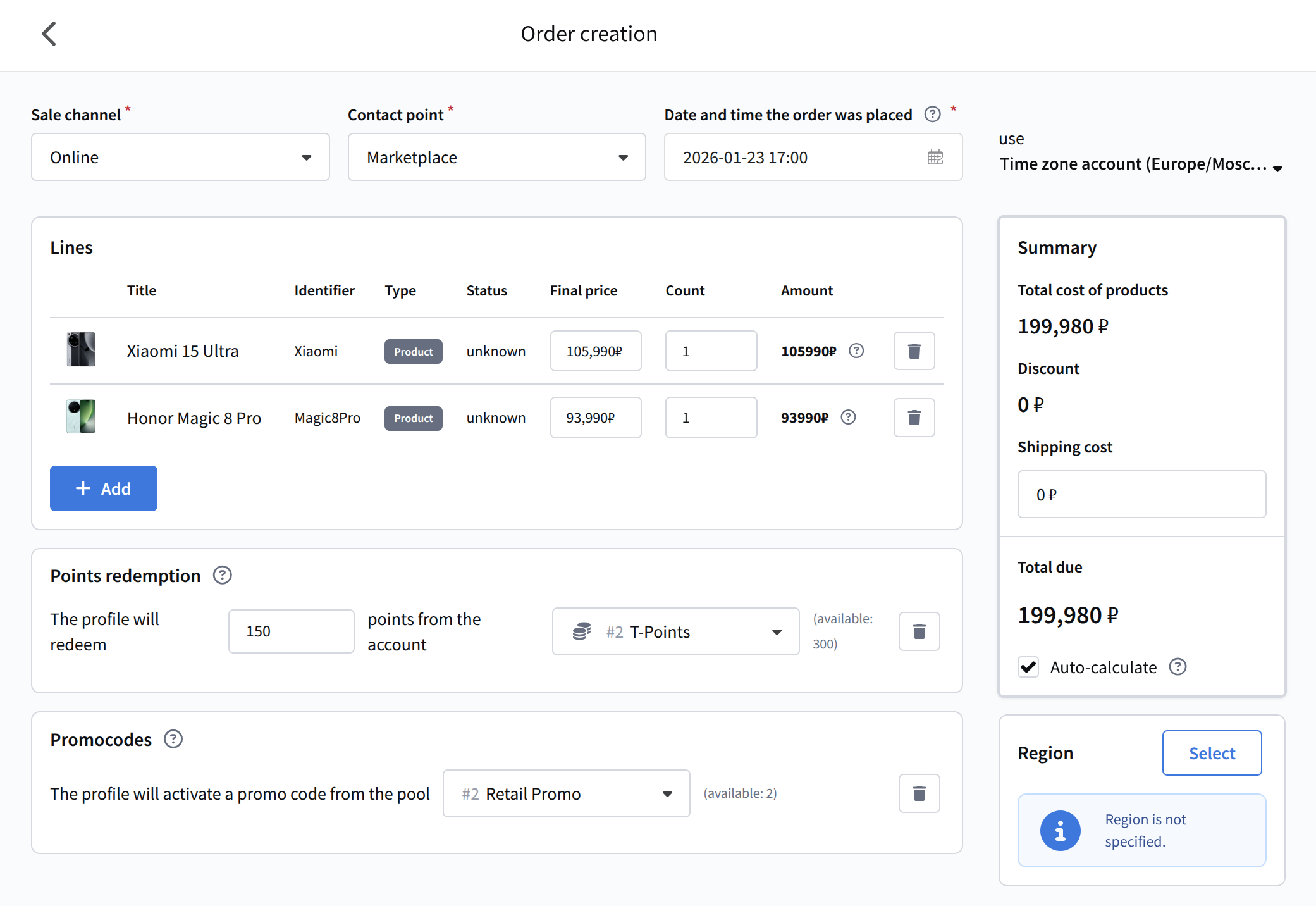Expand the Retail Promo pool dropdown
The width and height of the screenshot is (1316, 906).
[566, 793]
